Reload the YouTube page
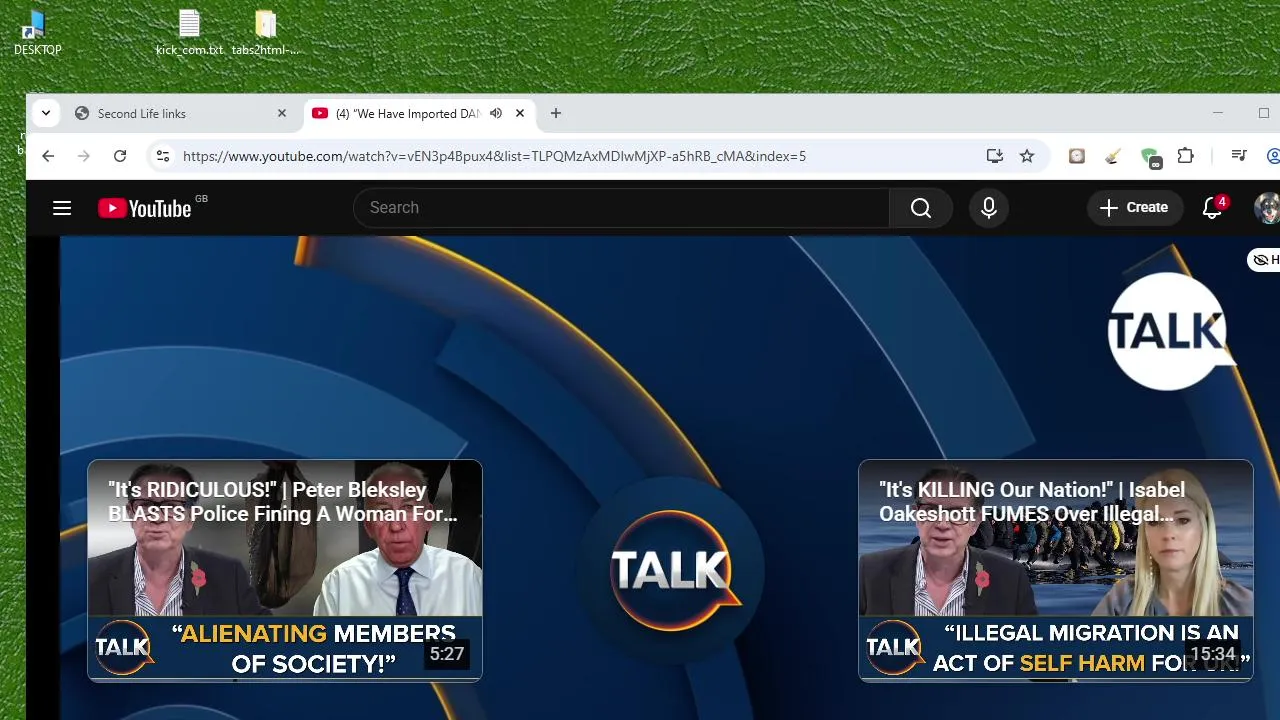This screenshot has height=720, width=1280. coord(120,156)
